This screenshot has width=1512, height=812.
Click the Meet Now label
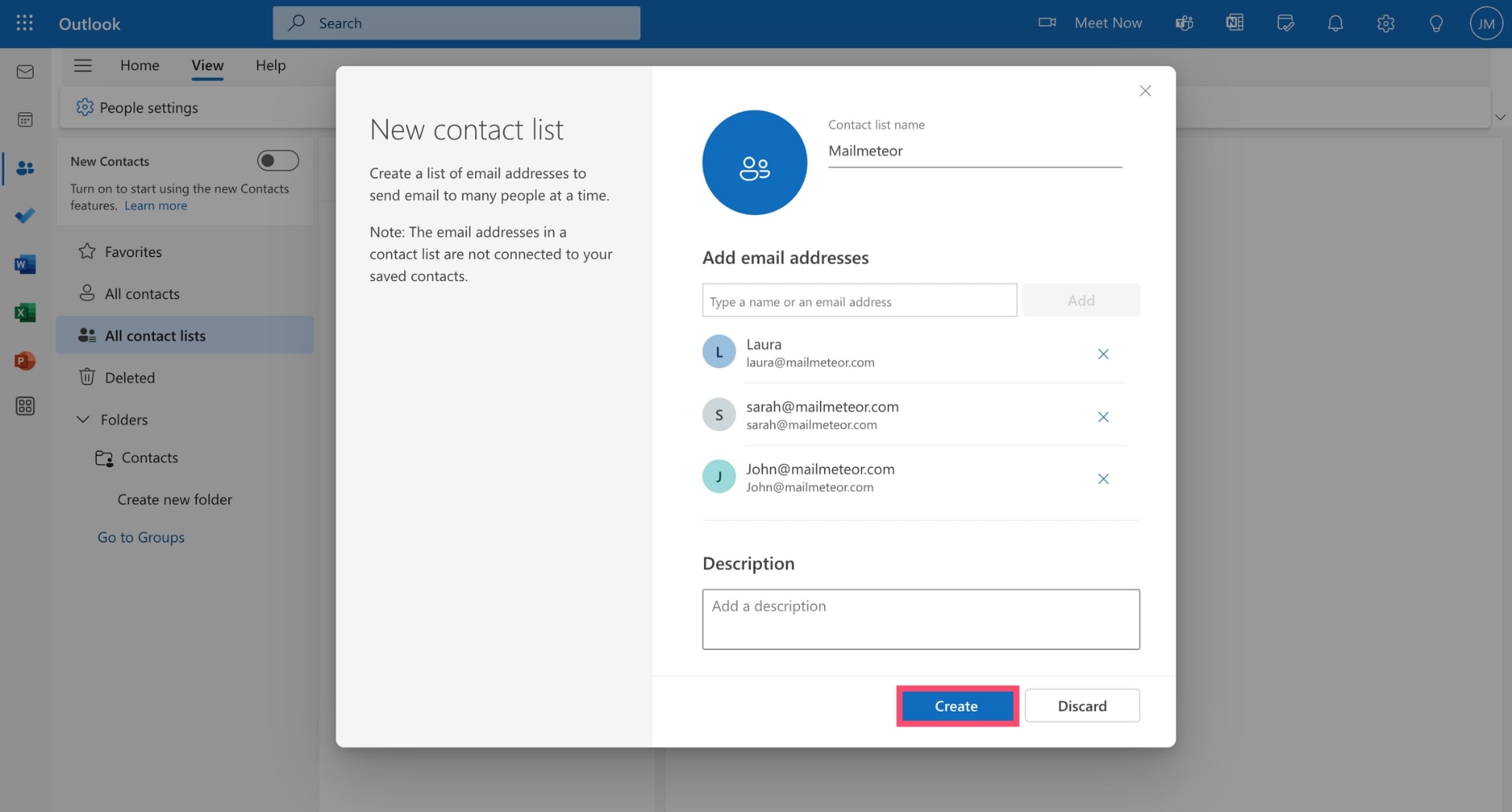(1108, 23)
